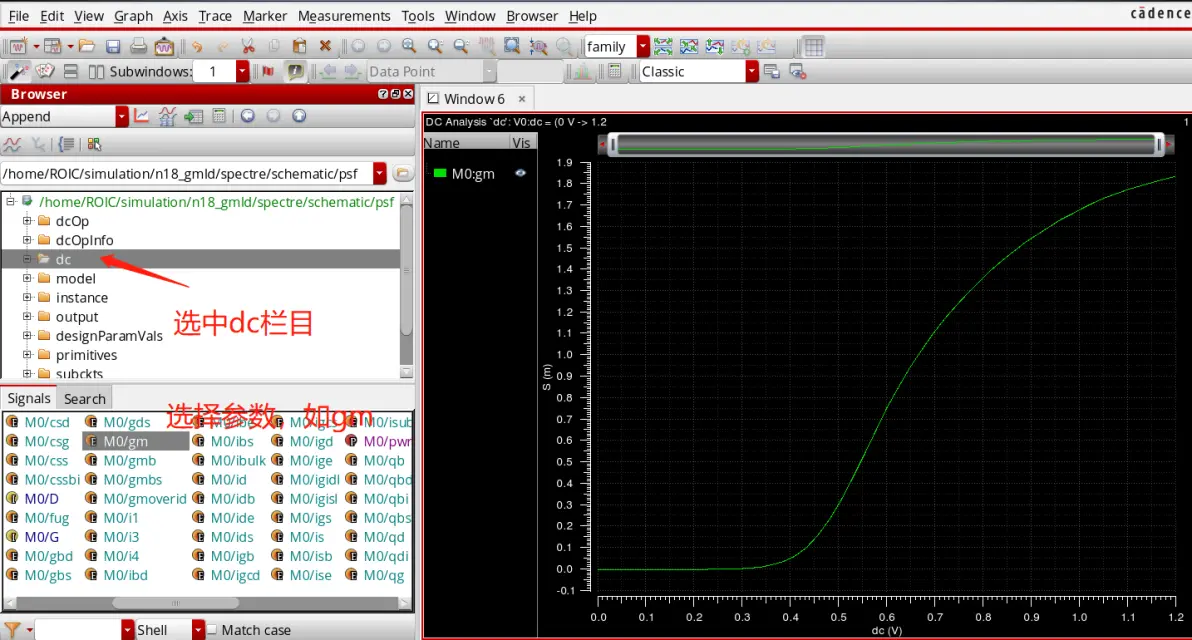Open the results path history dropdown
Viewport: 1192px width, 640px height.
tap(379, 173)
